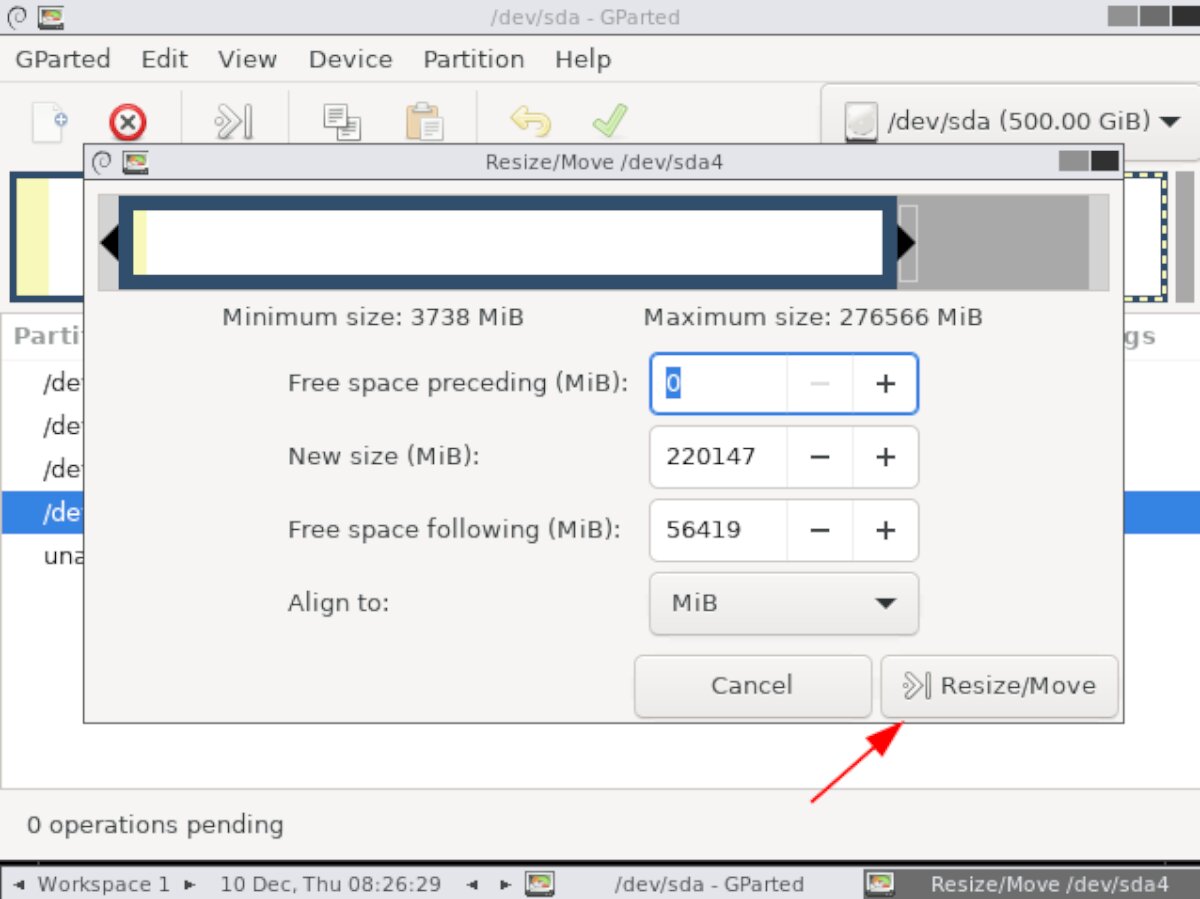Apply all operations with the green checkmark icon
The image size is (1200, 899).
(x=610, y=120)
